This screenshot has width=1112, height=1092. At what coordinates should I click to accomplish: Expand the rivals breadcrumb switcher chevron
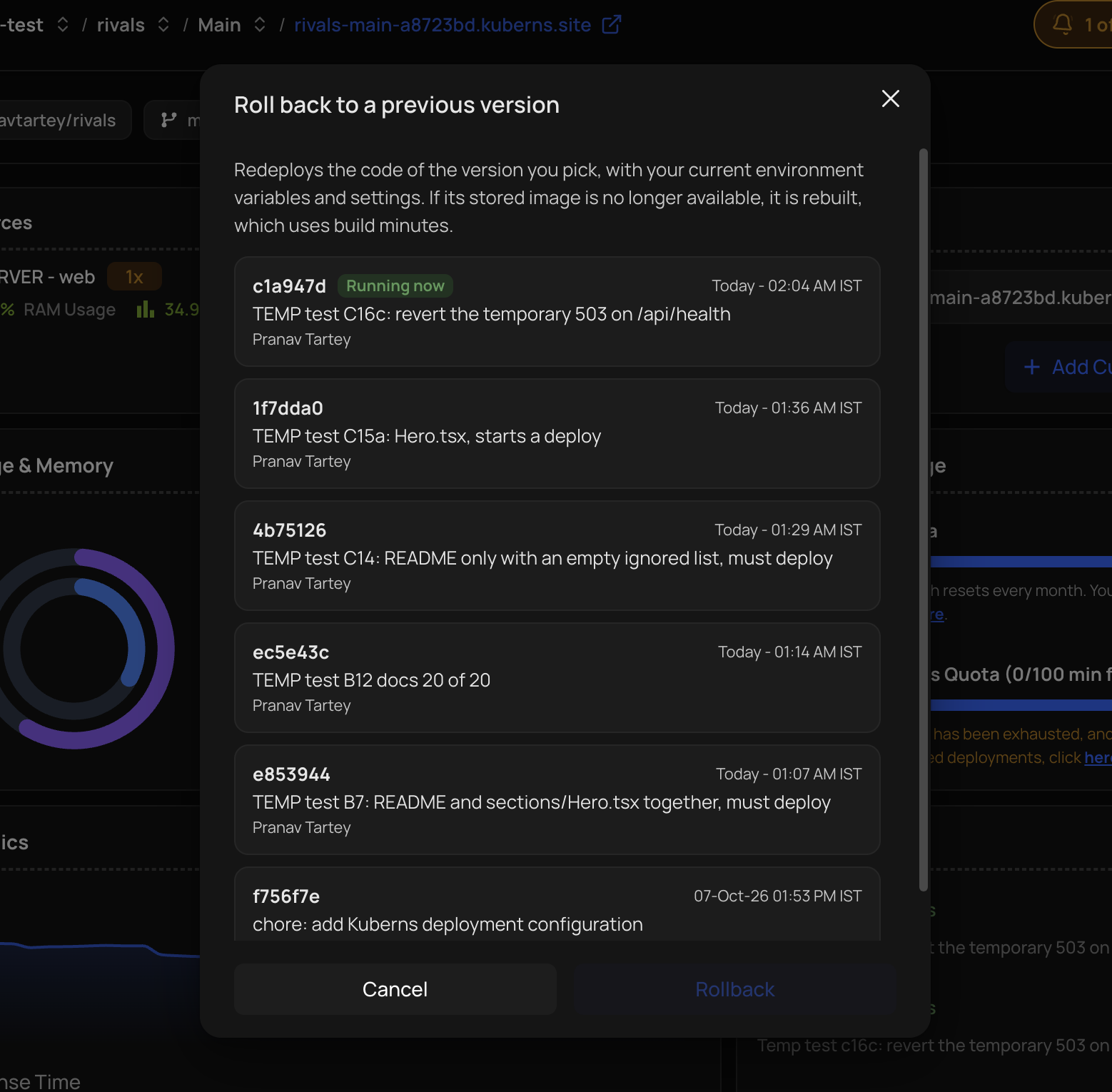tap(163, 25)
